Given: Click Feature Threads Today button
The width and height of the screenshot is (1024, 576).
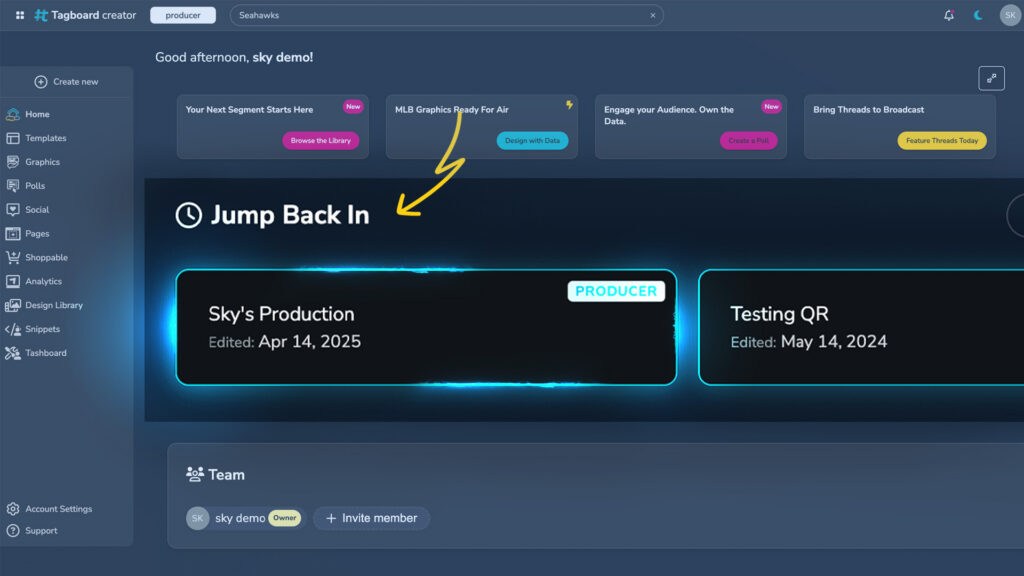Looking at the screenshot, I should [942, 140].
